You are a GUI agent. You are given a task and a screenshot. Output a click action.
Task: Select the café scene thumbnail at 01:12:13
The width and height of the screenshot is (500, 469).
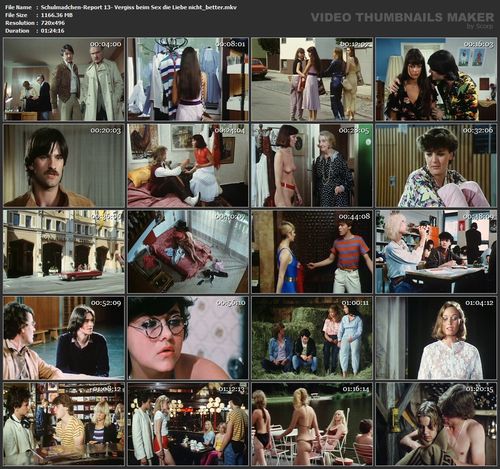(188, 424)
